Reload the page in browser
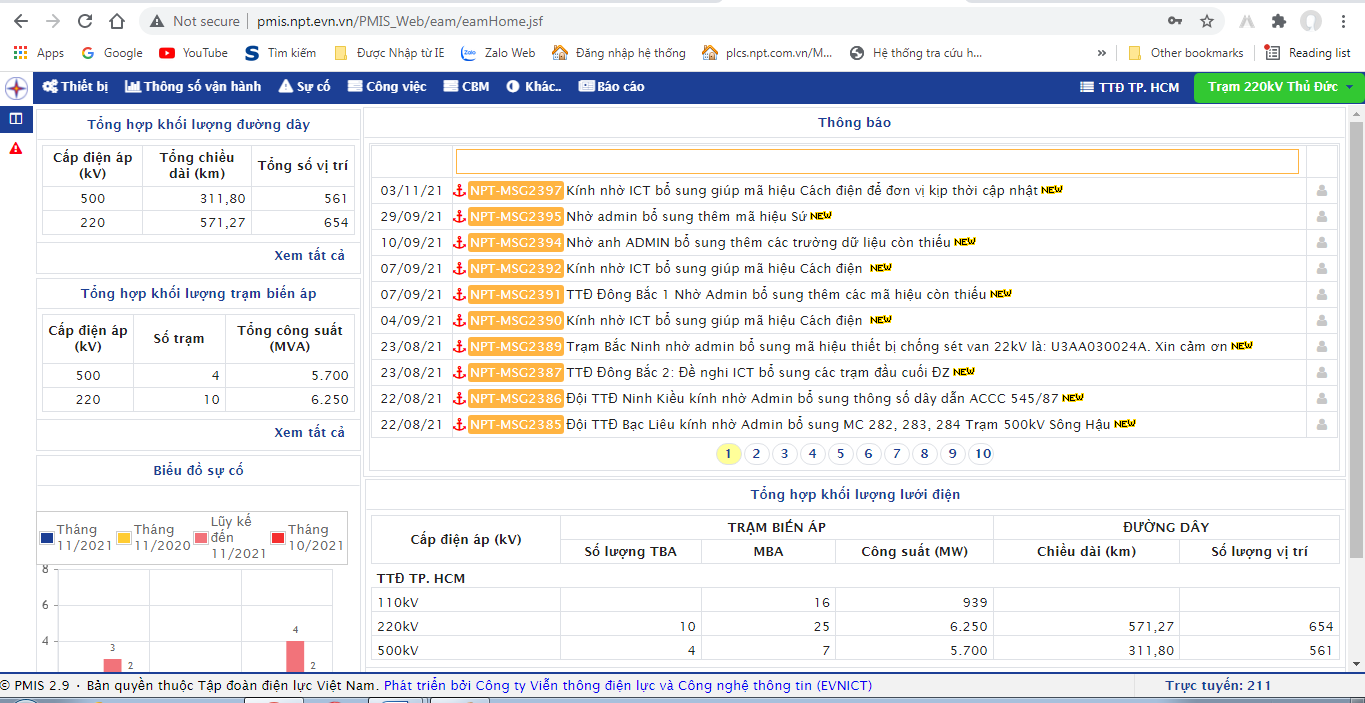The height and width of the screenshot is (703, 1365). (85, 21)
